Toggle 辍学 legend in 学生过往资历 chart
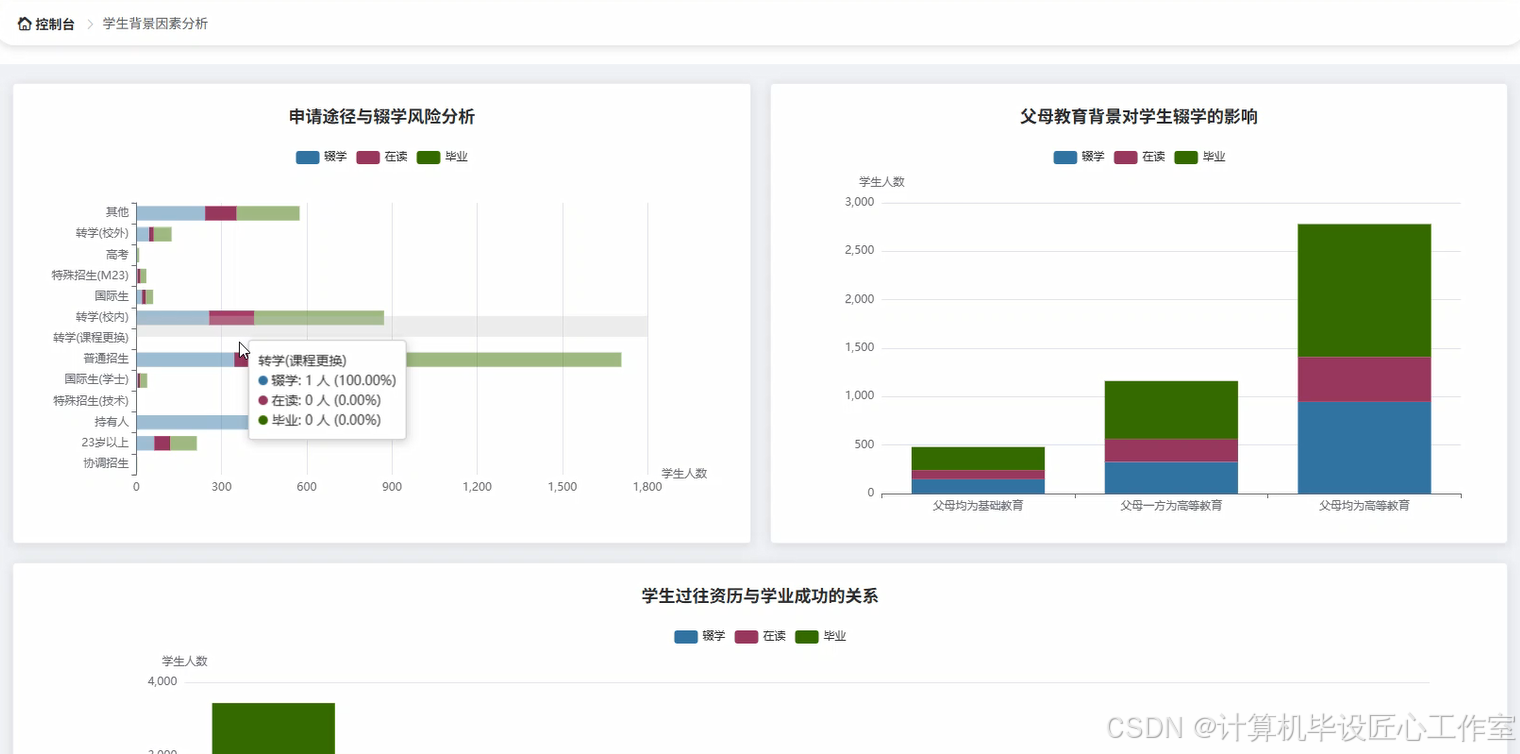Viewport: 1520px width, 754px height. coord(700,636)
